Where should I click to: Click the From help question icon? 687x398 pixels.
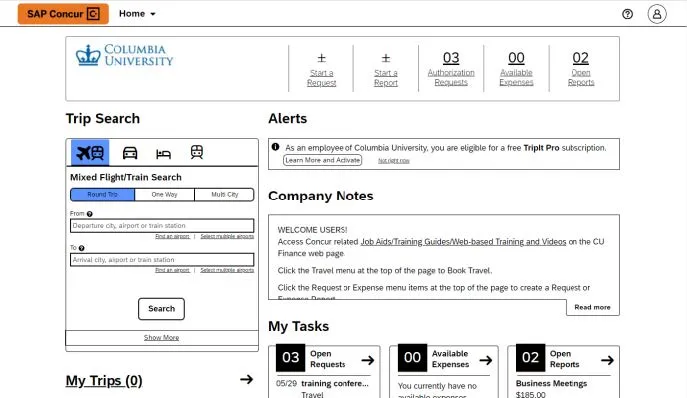pos(89,214)
